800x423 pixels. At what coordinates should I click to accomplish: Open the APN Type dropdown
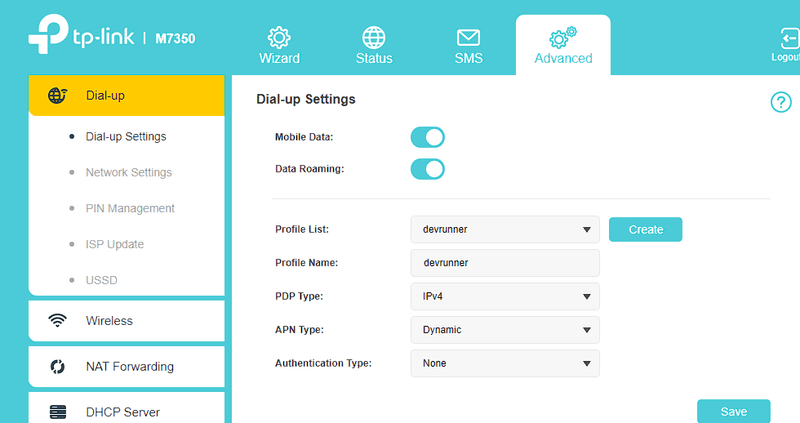[x=505, y=330]
